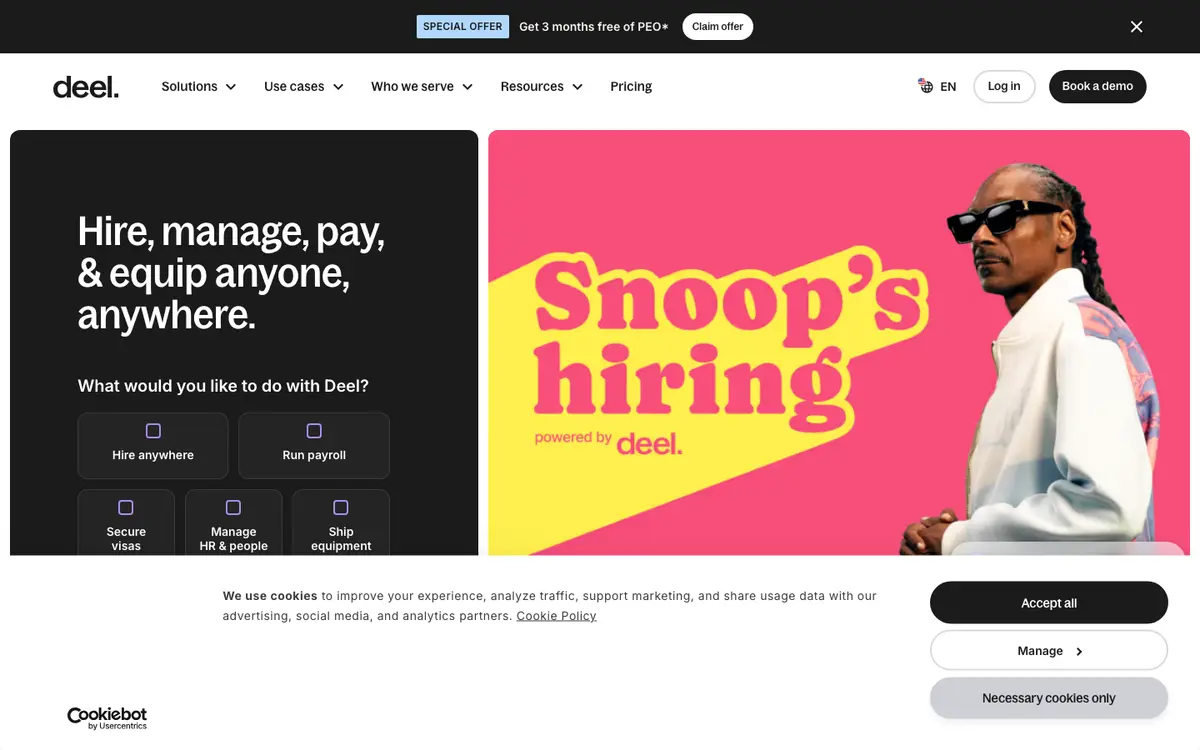This screenshot has height=750, width=1200.
Task: Expand the Who we serve menu
Action: point(422,87)
